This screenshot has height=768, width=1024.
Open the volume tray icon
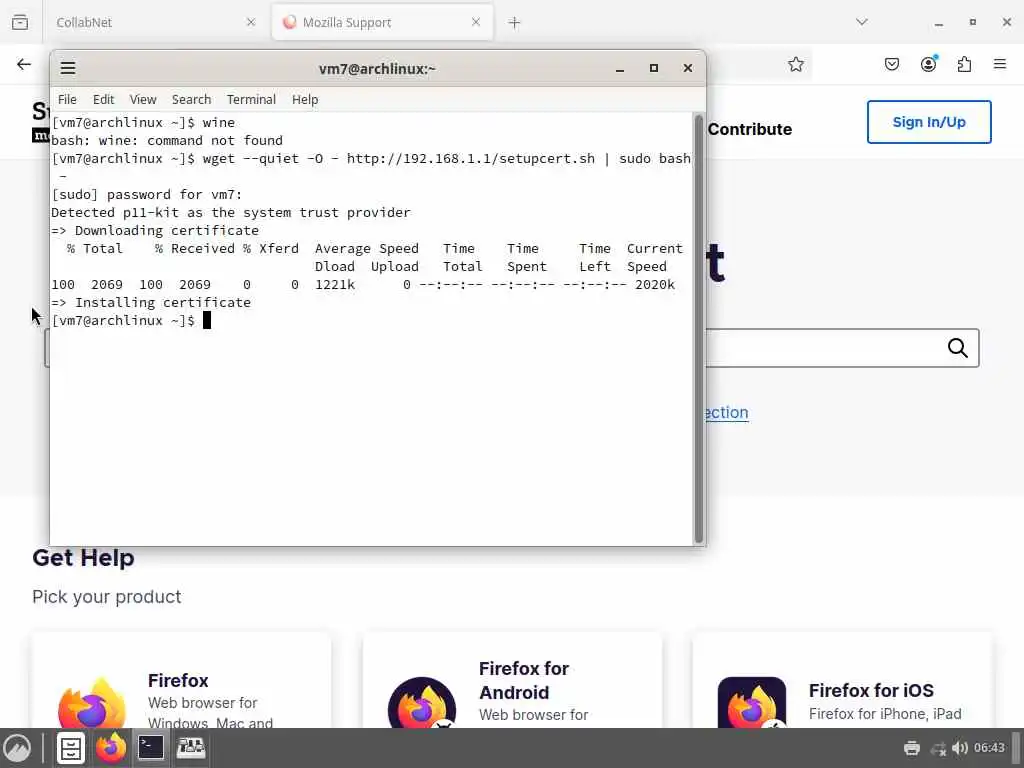click(x=959, y=748)
